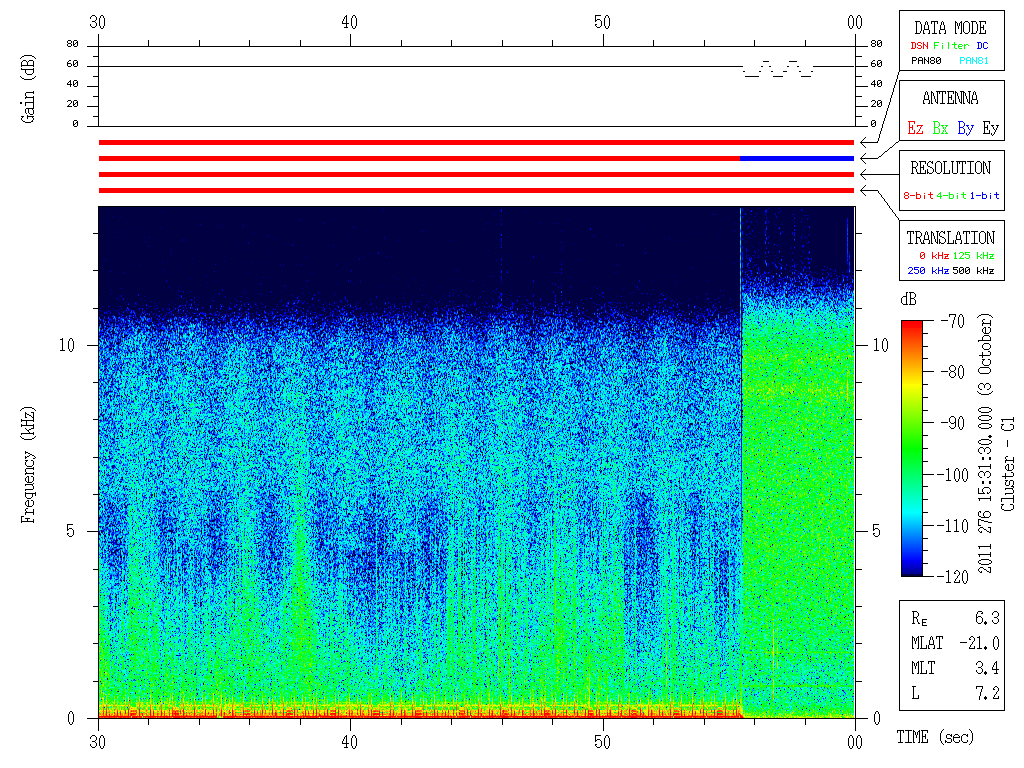
Task: Select the green 4-bit resolution label
Action: 951,195
